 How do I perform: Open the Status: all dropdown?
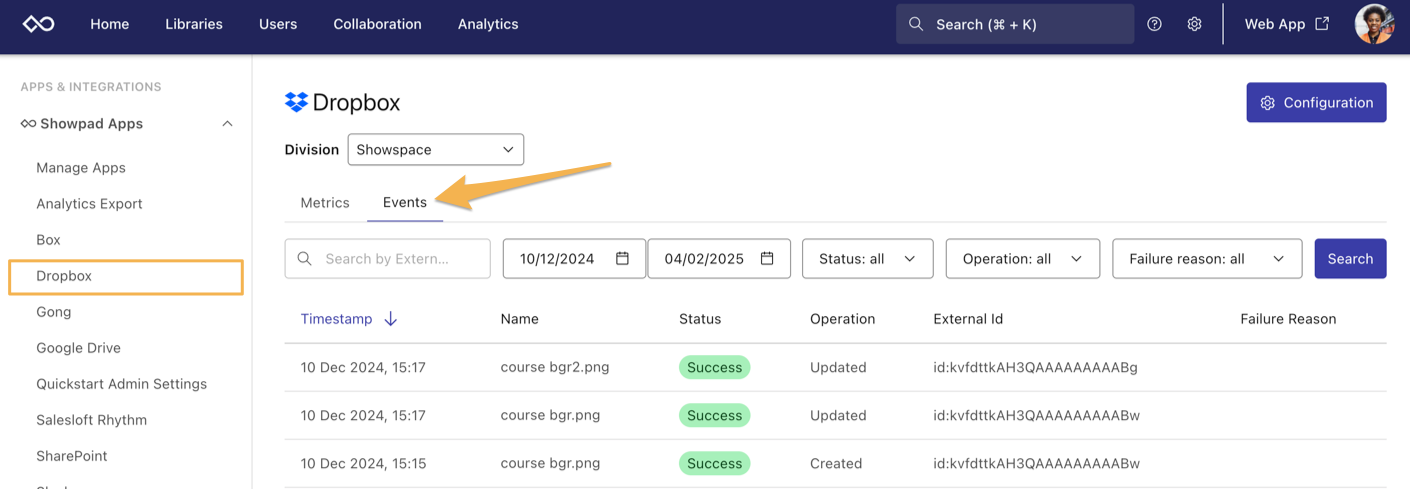(x=867, y=258)
